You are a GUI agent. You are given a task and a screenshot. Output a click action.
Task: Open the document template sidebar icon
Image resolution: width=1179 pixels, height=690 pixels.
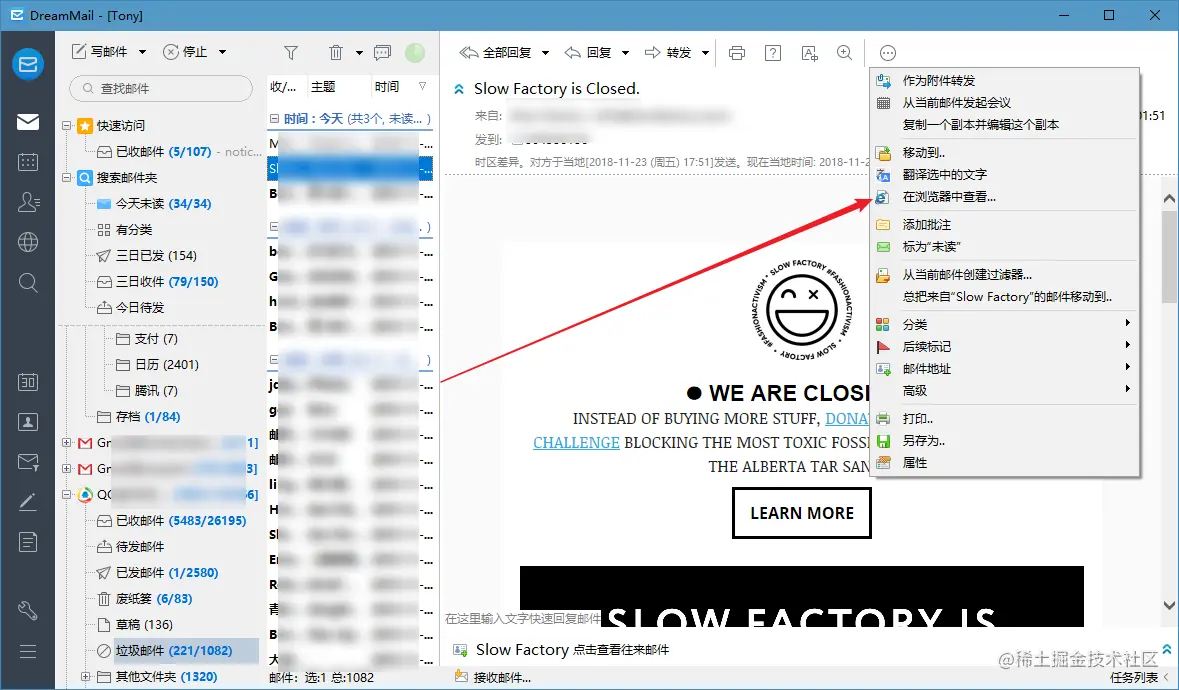[28, 542]
